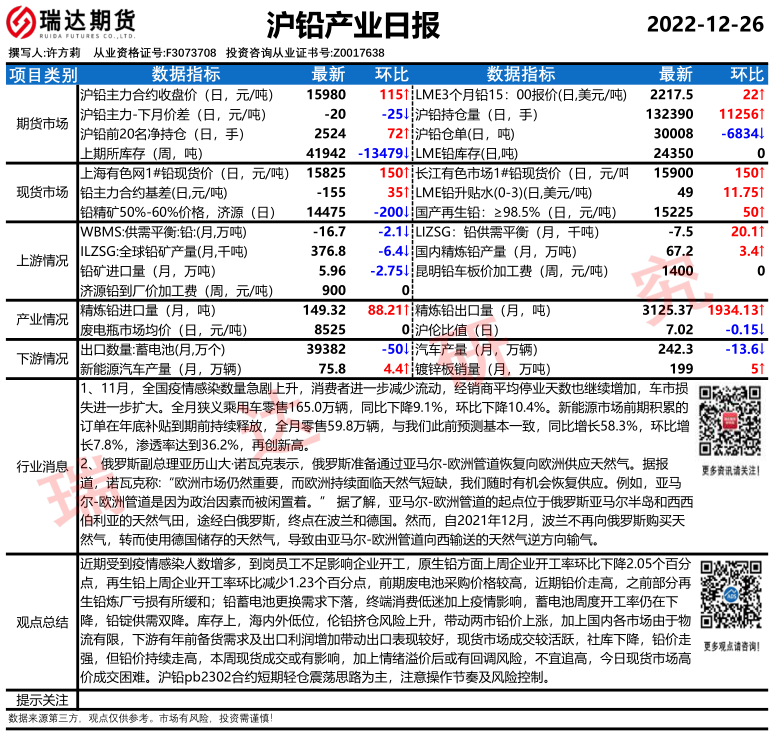Select the 现货市场 category cell
The width and height of the screenshot is (773, 735).
coord(40,192)
